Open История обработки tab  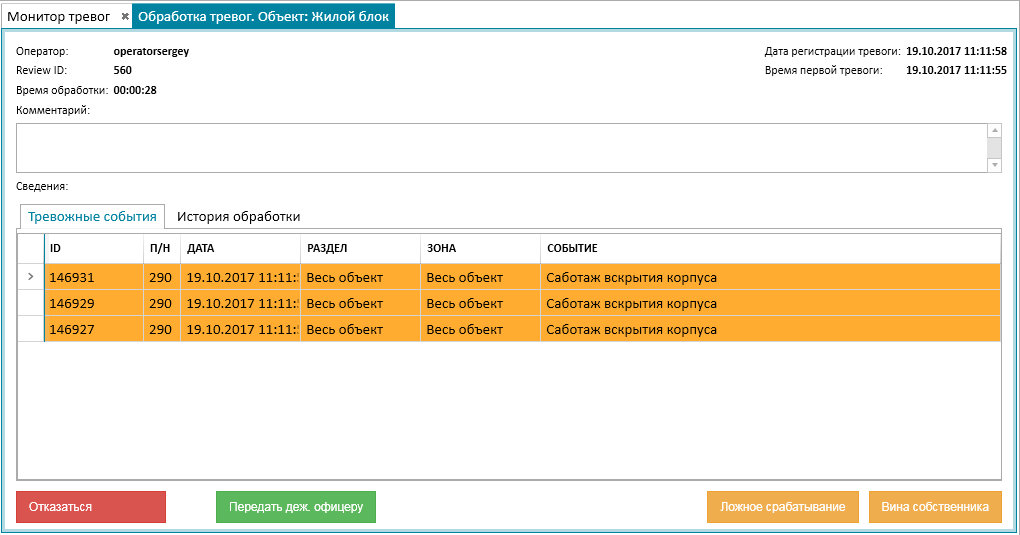click(x=239, y=217)
